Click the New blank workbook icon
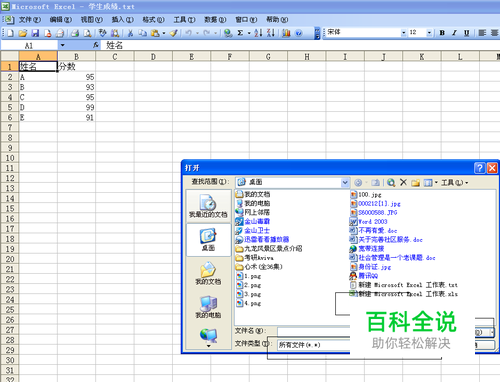The width and height of the screenshot is (500, 382). pyautogui.click(x=10, y=33)
